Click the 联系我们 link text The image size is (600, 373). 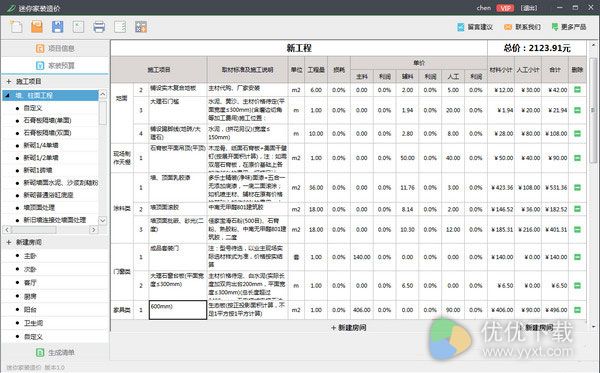click(528, 27)
